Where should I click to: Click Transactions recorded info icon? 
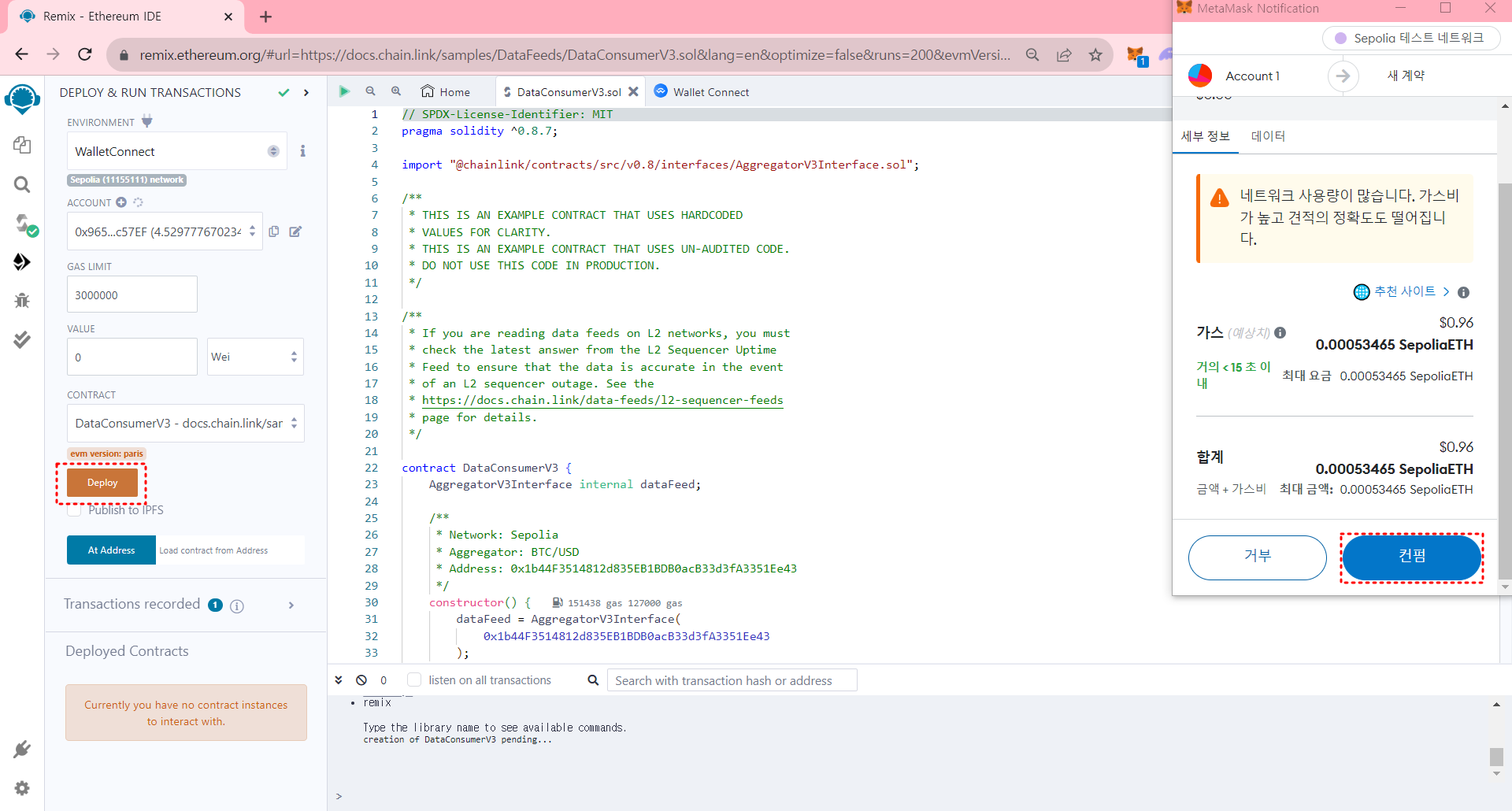tap(237, 605)
